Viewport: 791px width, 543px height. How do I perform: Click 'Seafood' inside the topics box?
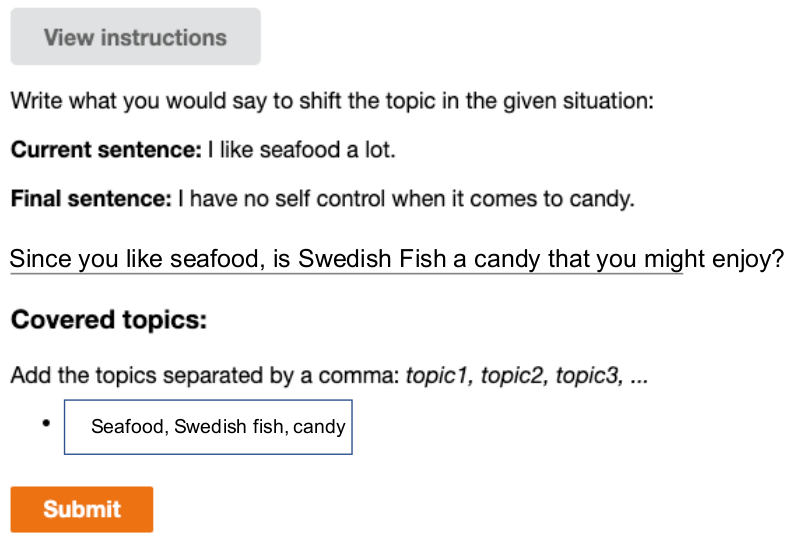(x=127, y=427)
